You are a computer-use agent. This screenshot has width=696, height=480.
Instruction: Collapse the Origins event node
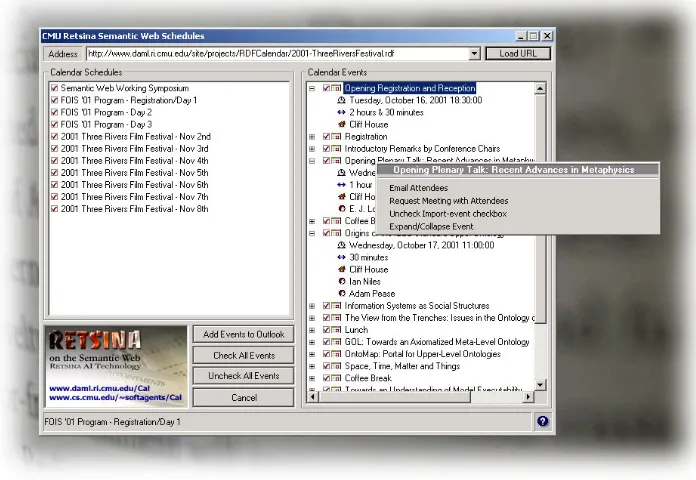point(312,233)
